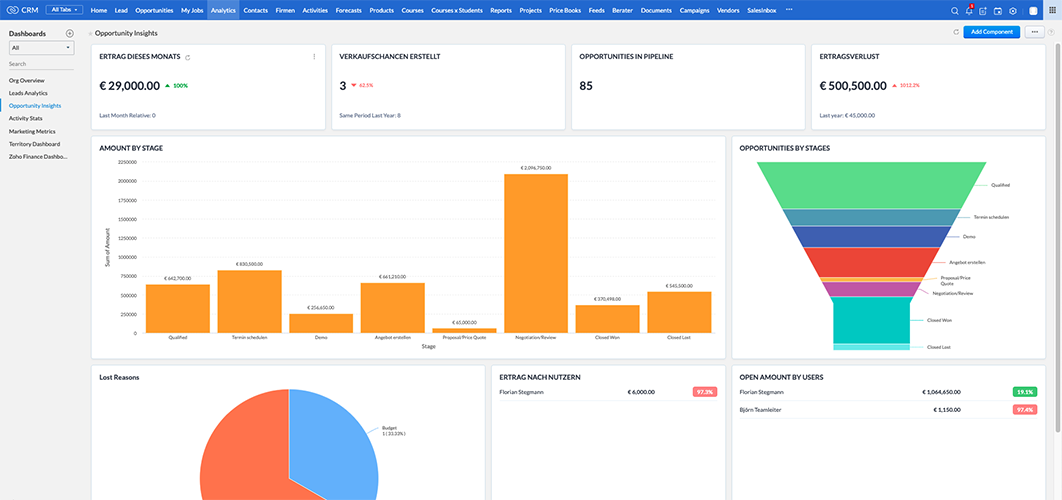
Task: Open the user profile avatar
Action: [x=1033, y=11]
